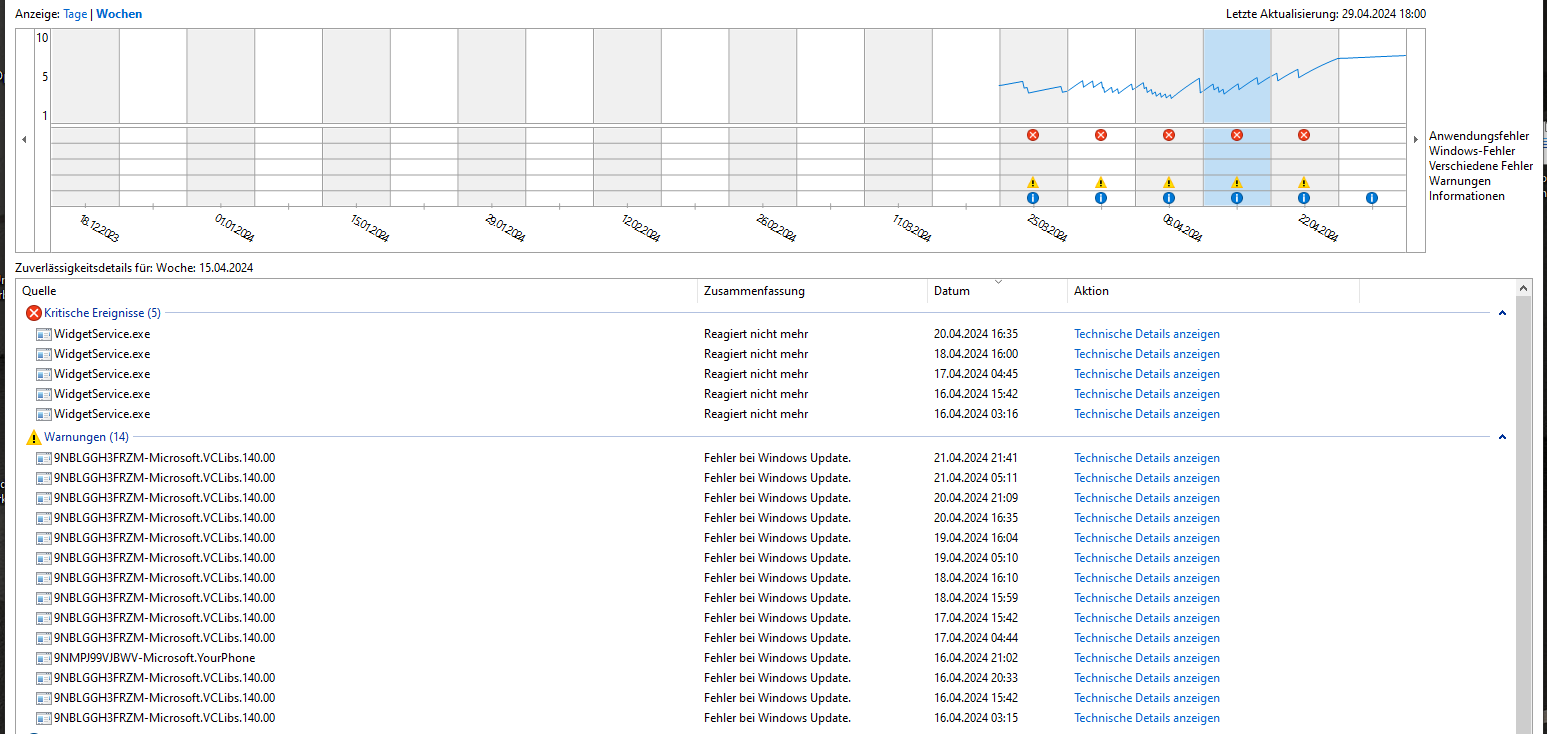Click warning triangle in column between 25.03.2024 and 08.04.2024
This screenshot has width=1547, height=734.
(x=1101, y=182)
